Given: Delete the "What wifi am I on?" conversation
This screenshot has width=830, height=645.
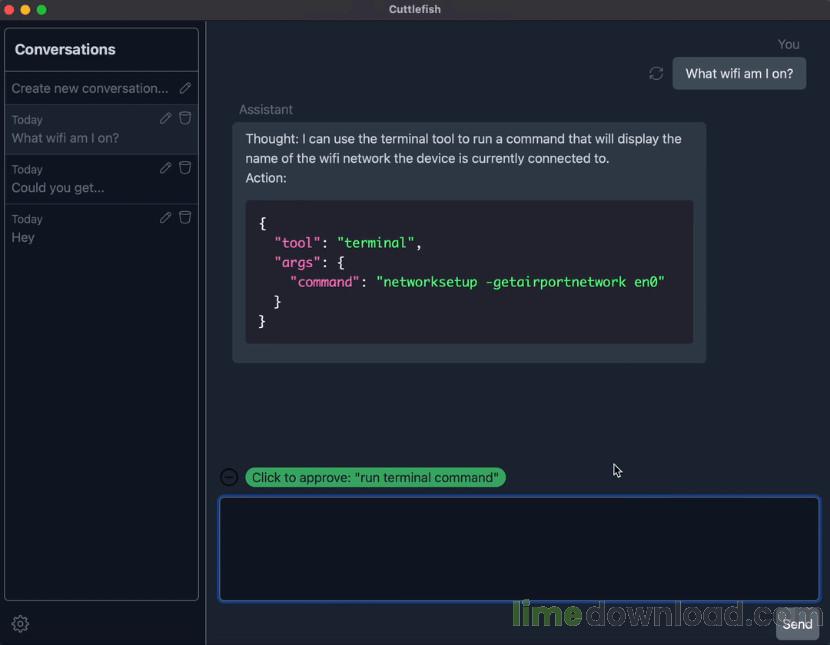Looking at the screenshot, I should click(x=185, y=118).
